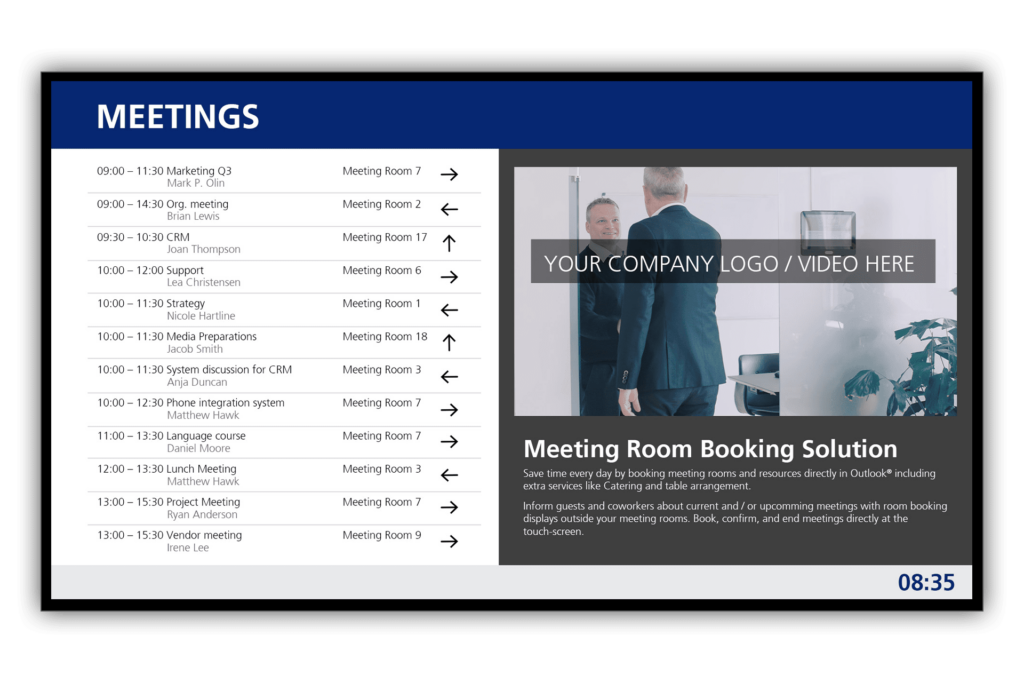Click the Meeting Room Booking Solution heading
The height and width of the screenshot is (683, 1024).
coord(710,449)
